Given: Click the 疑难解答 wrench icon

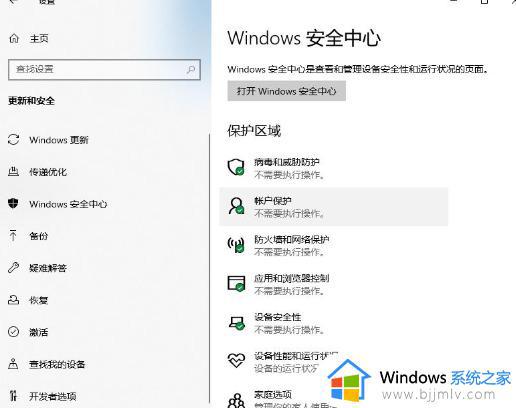Looking at the screenshot, I should click(x=13, y=268).
